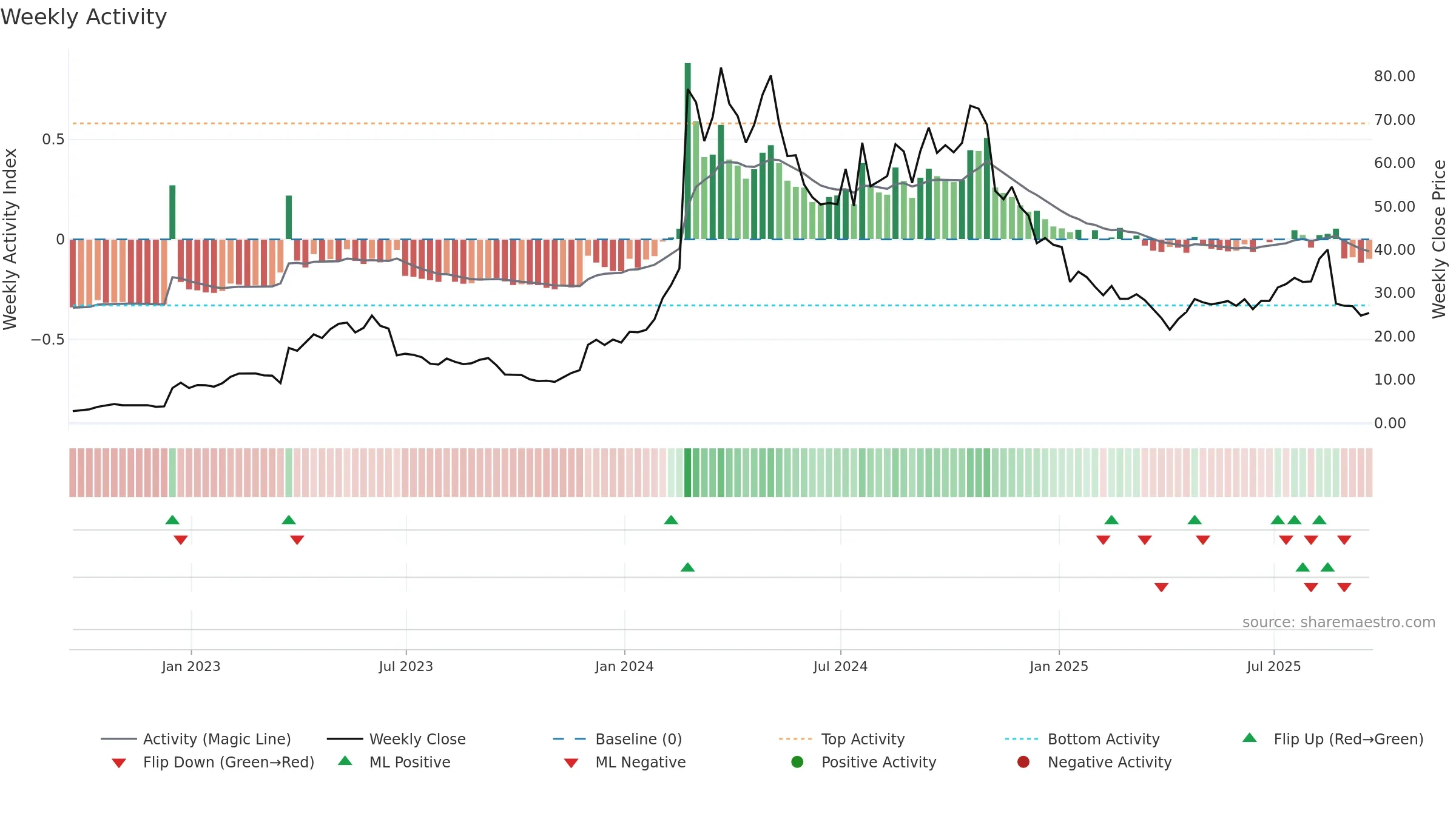Click the red Flip Down triangle legend icon
The image size is (1456, 819).
pyautogui.click(x=119, y=763)
